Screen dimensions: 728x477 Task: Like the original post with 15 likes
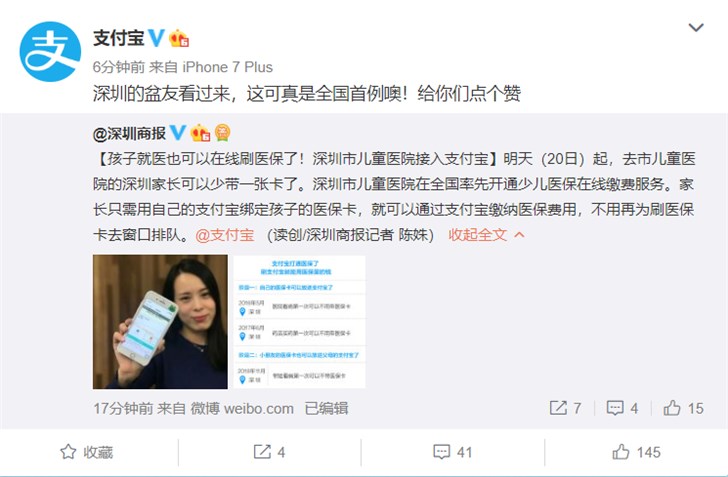point(683,408)
